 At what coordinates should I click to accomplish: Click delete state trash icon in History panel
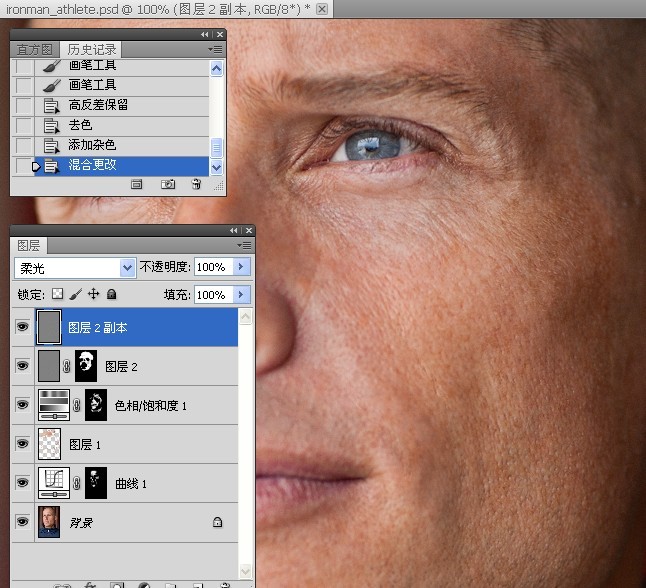(196, 185)
